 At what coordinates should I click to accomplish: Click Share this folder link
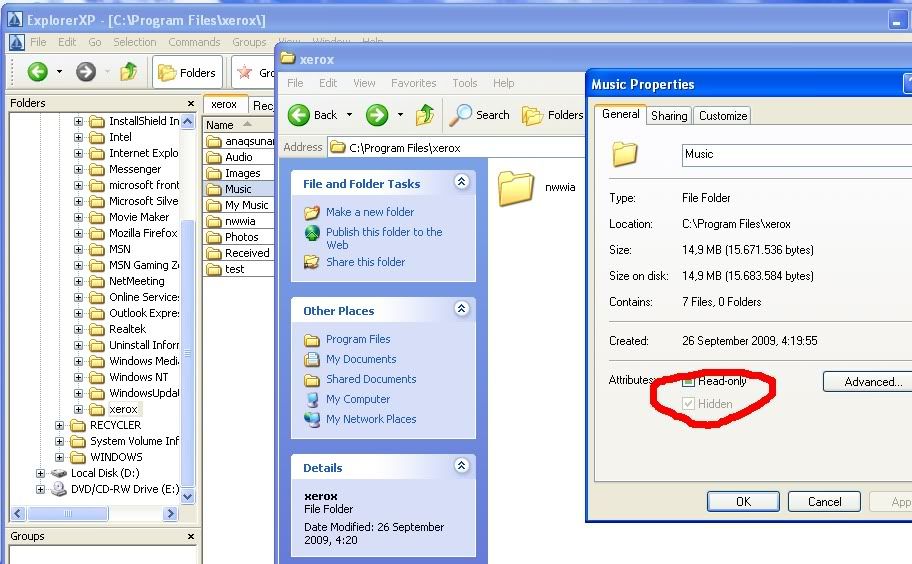pos(365,262)
